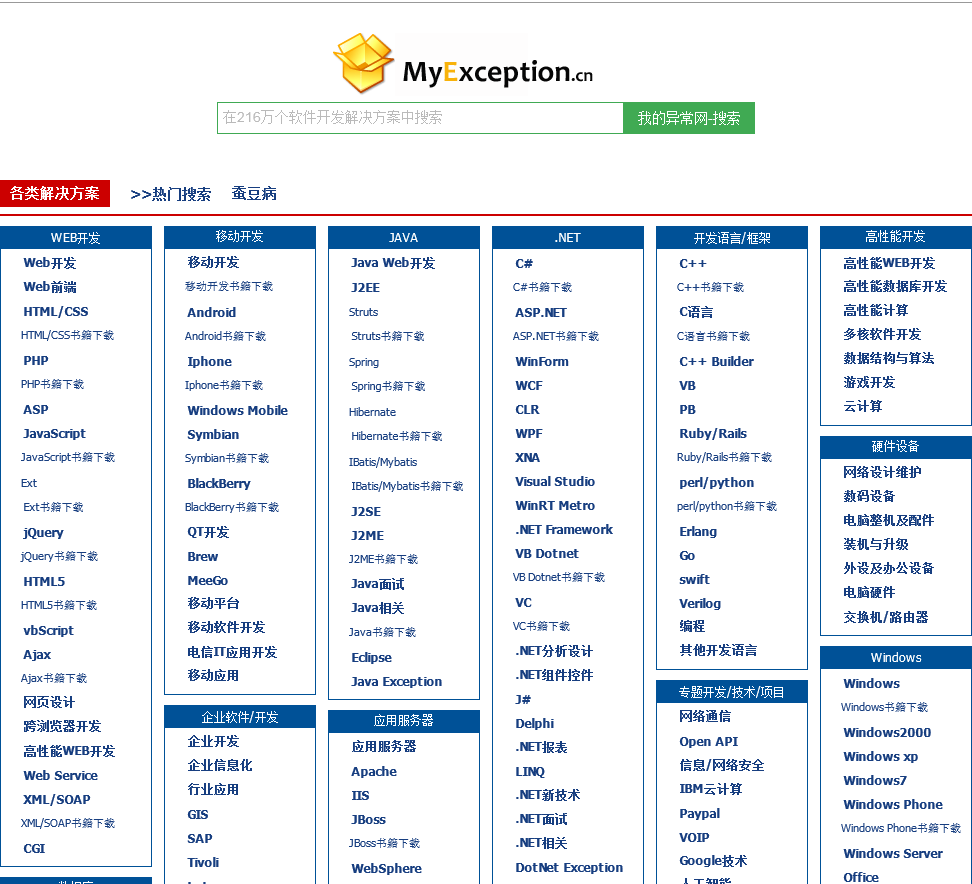Image resolution: width=972 pixels, height=884 pixels.
Task: Visit the 网页设计 link
Action: [x=49, y=702]
